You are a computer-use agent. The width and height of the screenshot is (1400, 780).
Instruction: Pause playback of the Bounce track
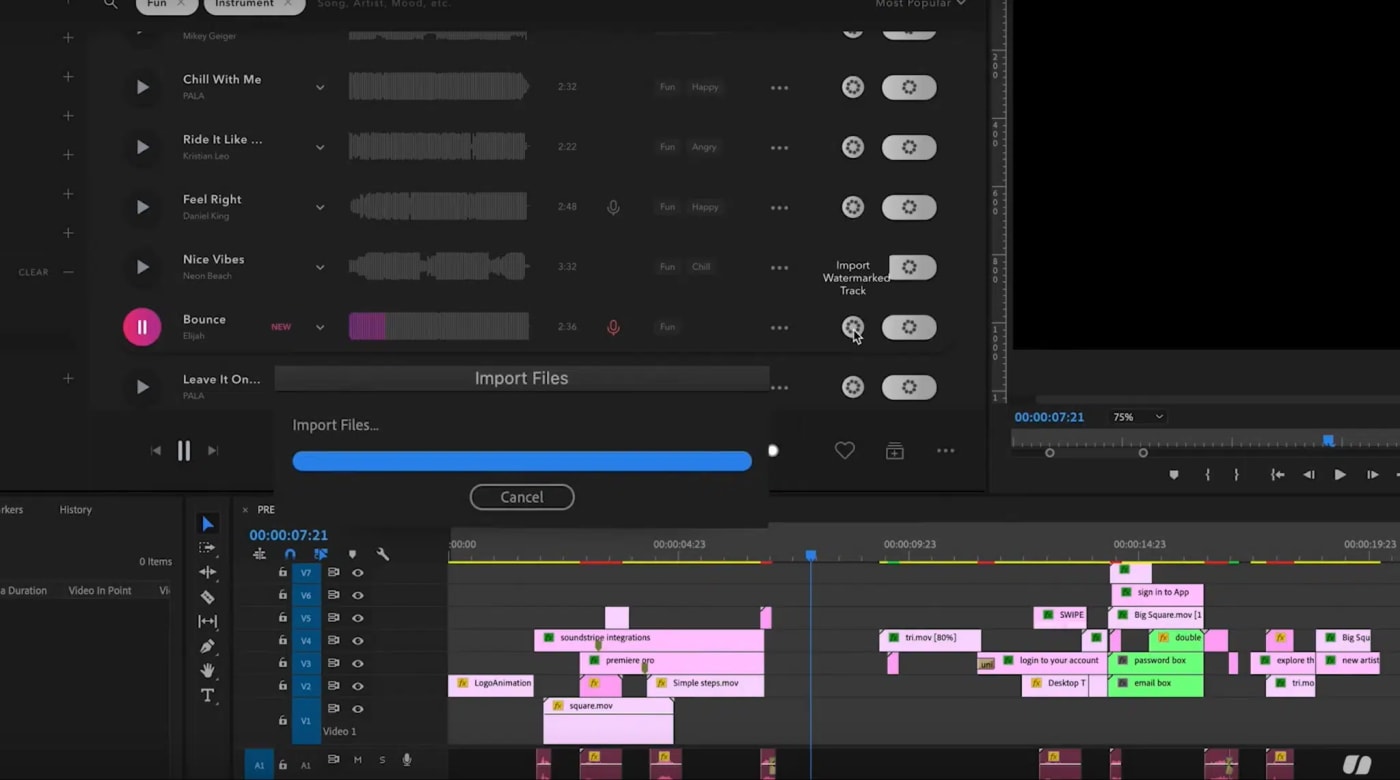(141, 327)
